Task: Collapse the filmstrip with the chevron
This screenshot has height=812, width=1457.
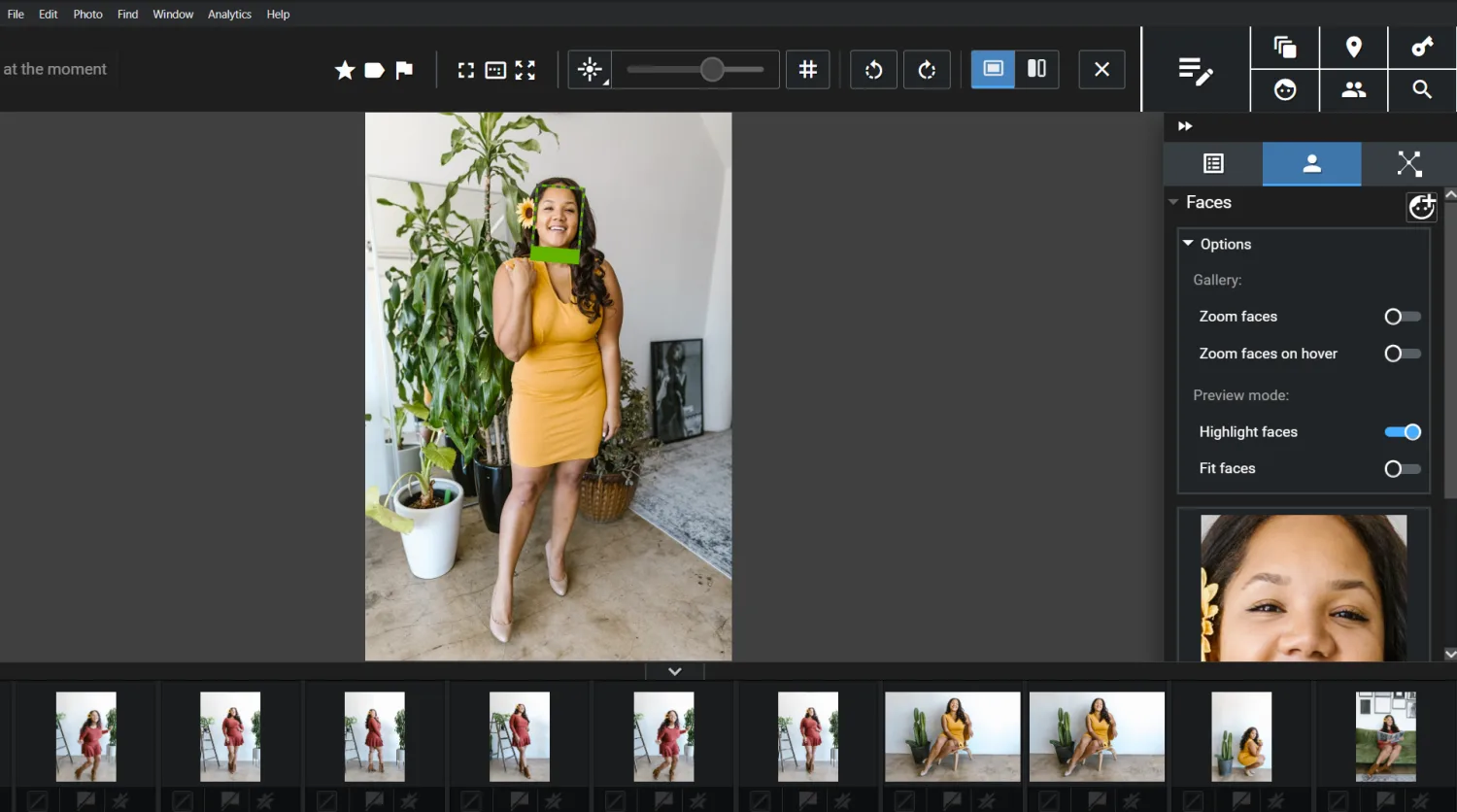Action: point(674,671)
